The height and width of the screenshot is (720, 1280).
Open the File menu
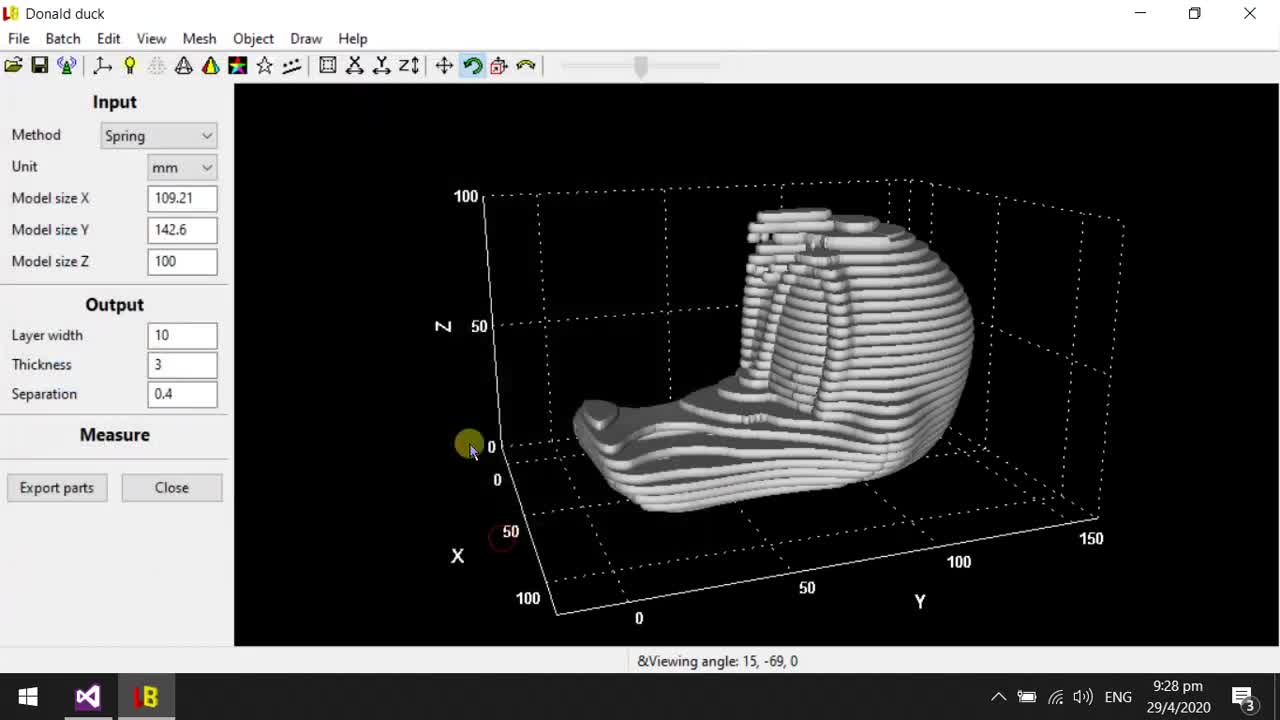coord(18,38)
